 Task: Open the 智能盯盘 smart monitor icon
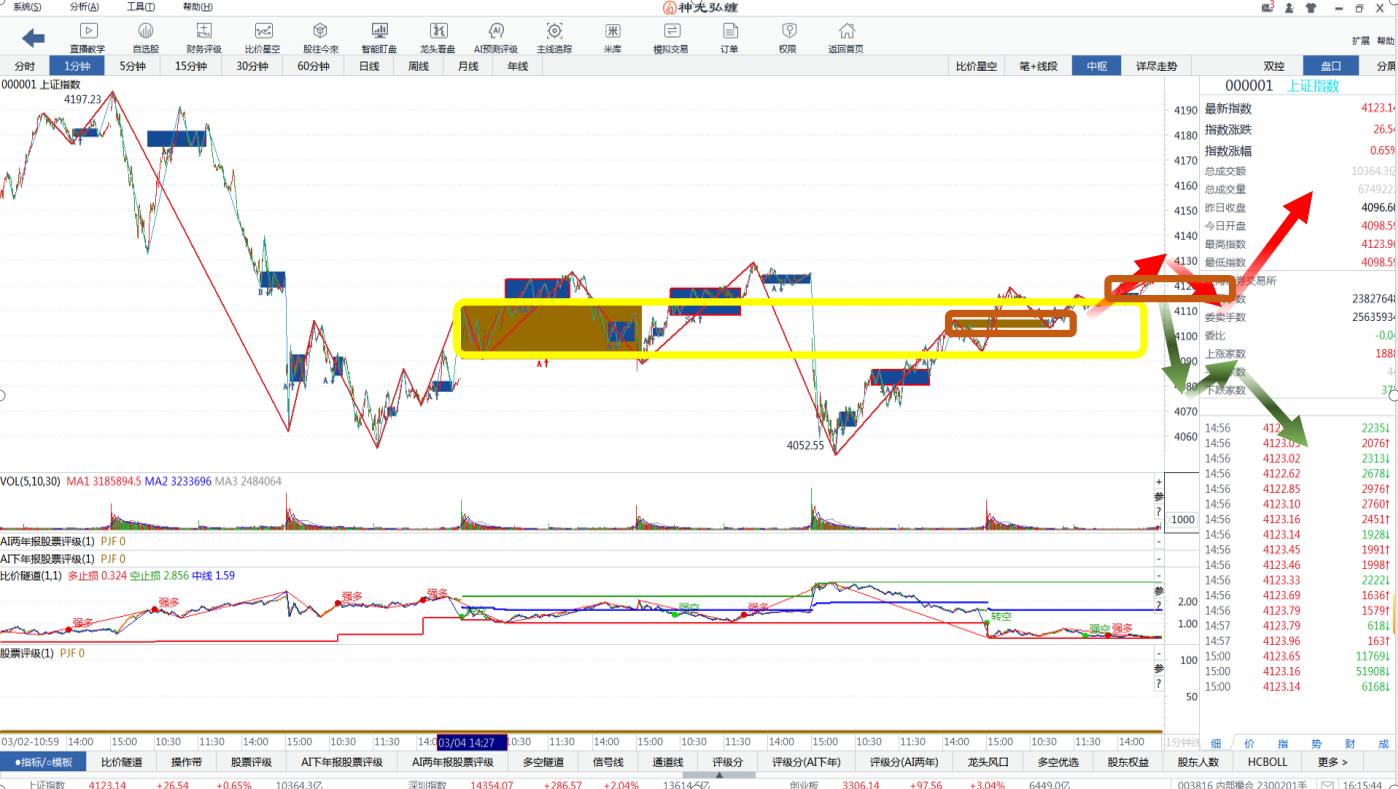379,38
